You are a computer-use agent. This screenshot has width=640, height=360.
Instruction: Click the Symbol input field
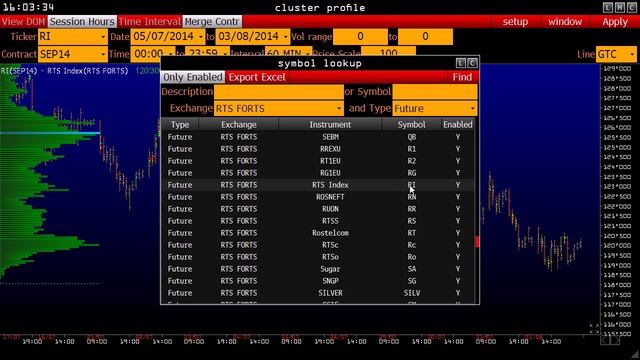coord(435,91)
